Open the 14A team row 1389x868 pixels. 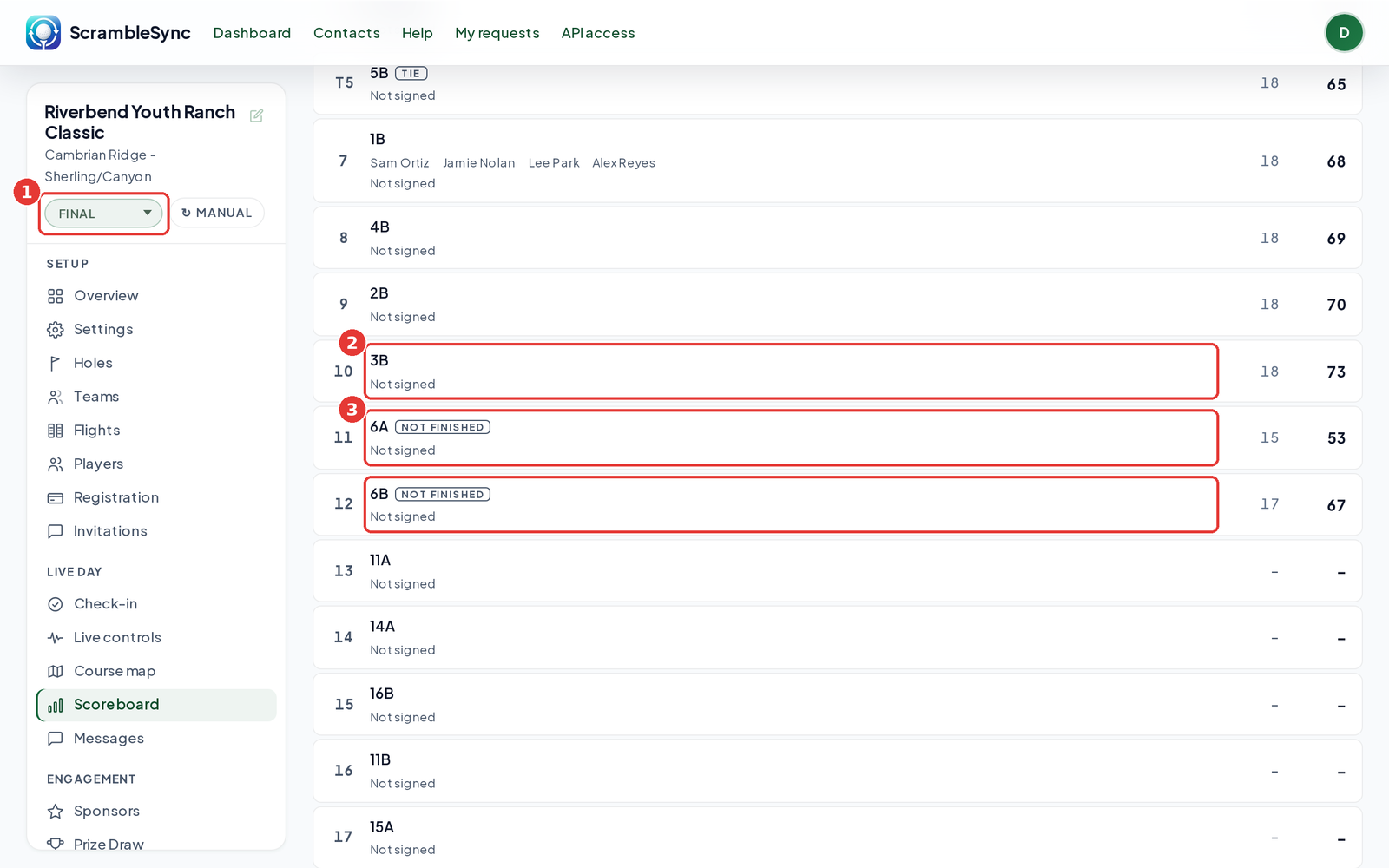838,637
